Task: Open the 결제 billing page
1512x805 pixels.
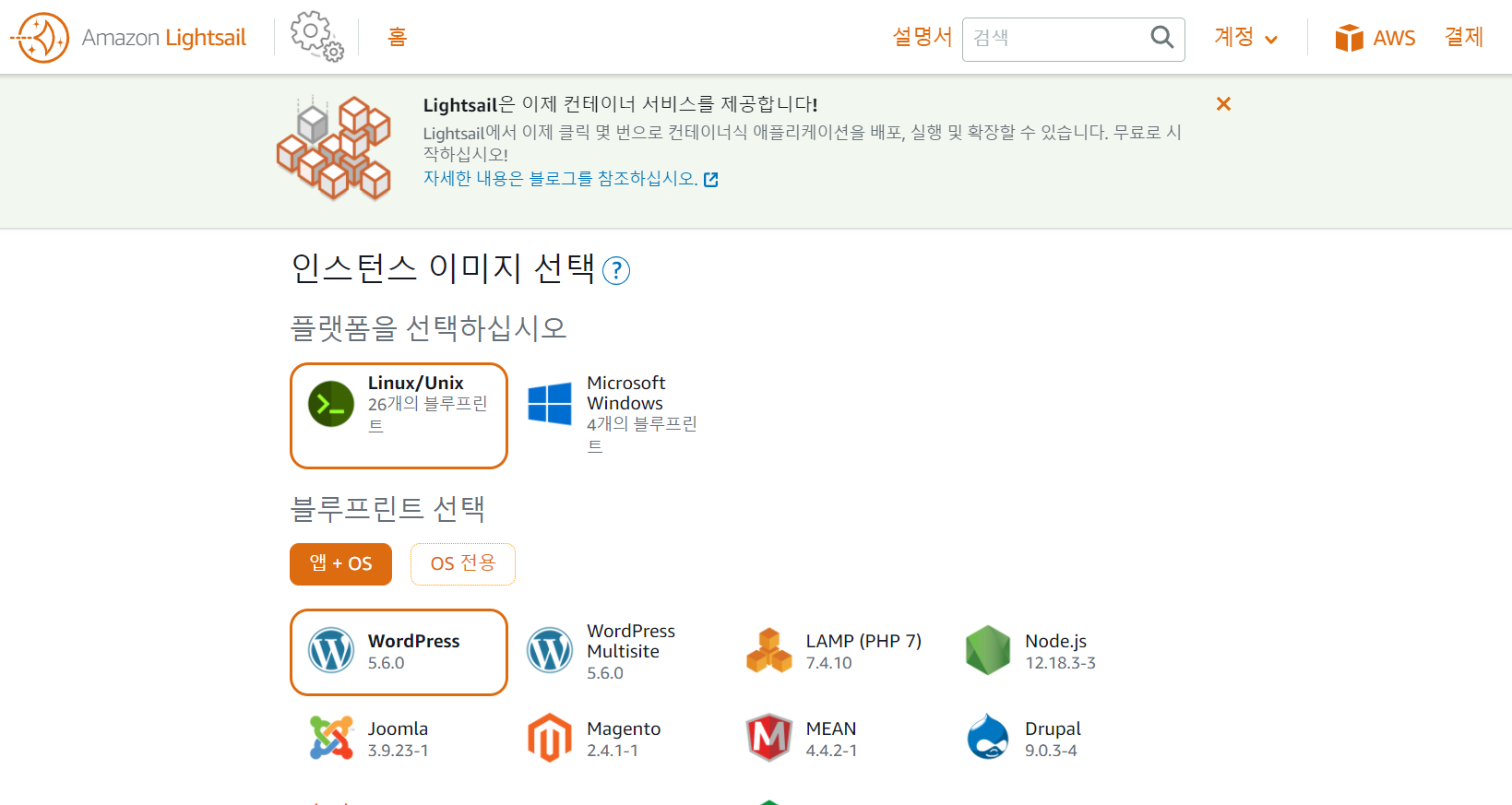Action: [x=1463, y=37]
